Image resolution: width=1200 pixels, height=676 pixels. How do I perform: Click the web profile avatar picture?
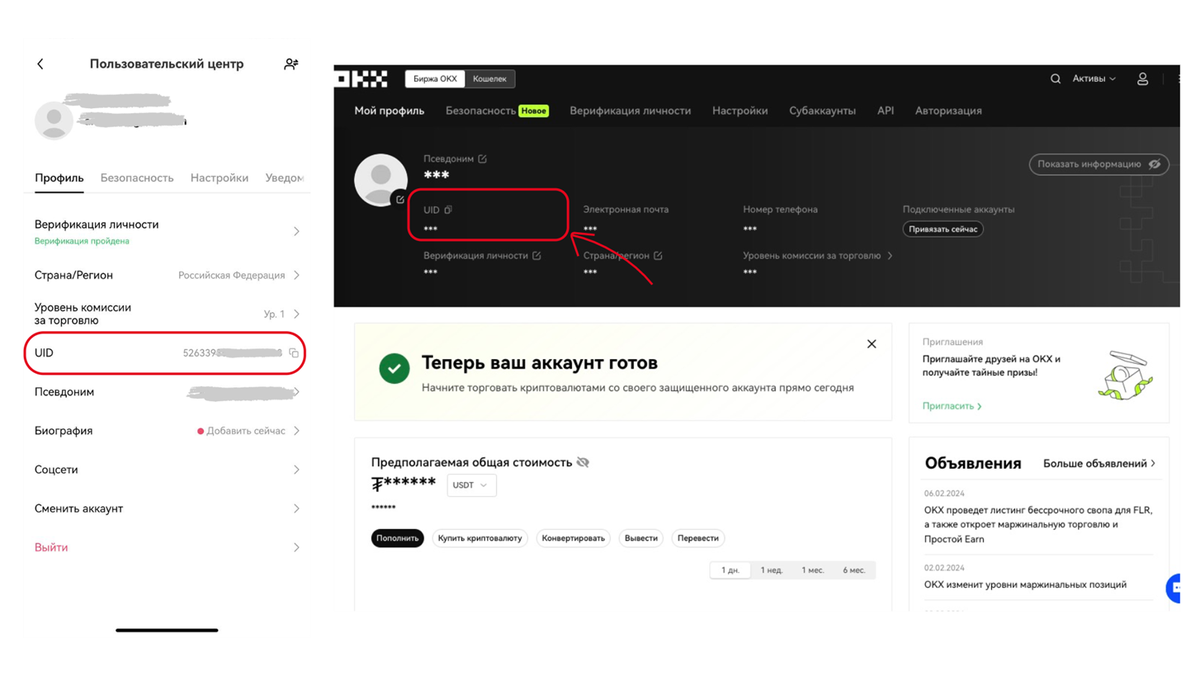380,180
